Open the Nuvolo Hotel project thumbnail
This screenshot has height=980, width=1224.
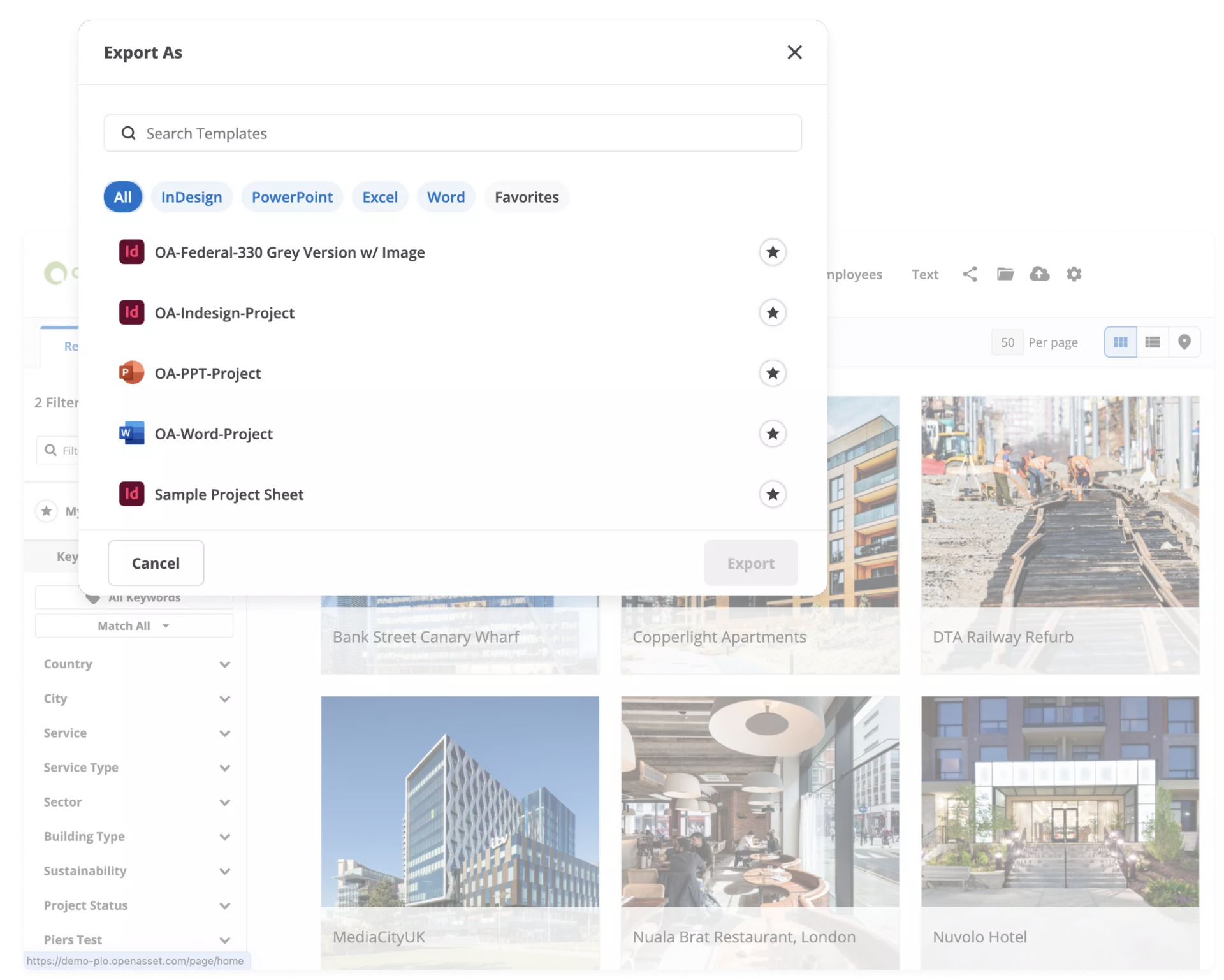click(x=1060, y=802)
